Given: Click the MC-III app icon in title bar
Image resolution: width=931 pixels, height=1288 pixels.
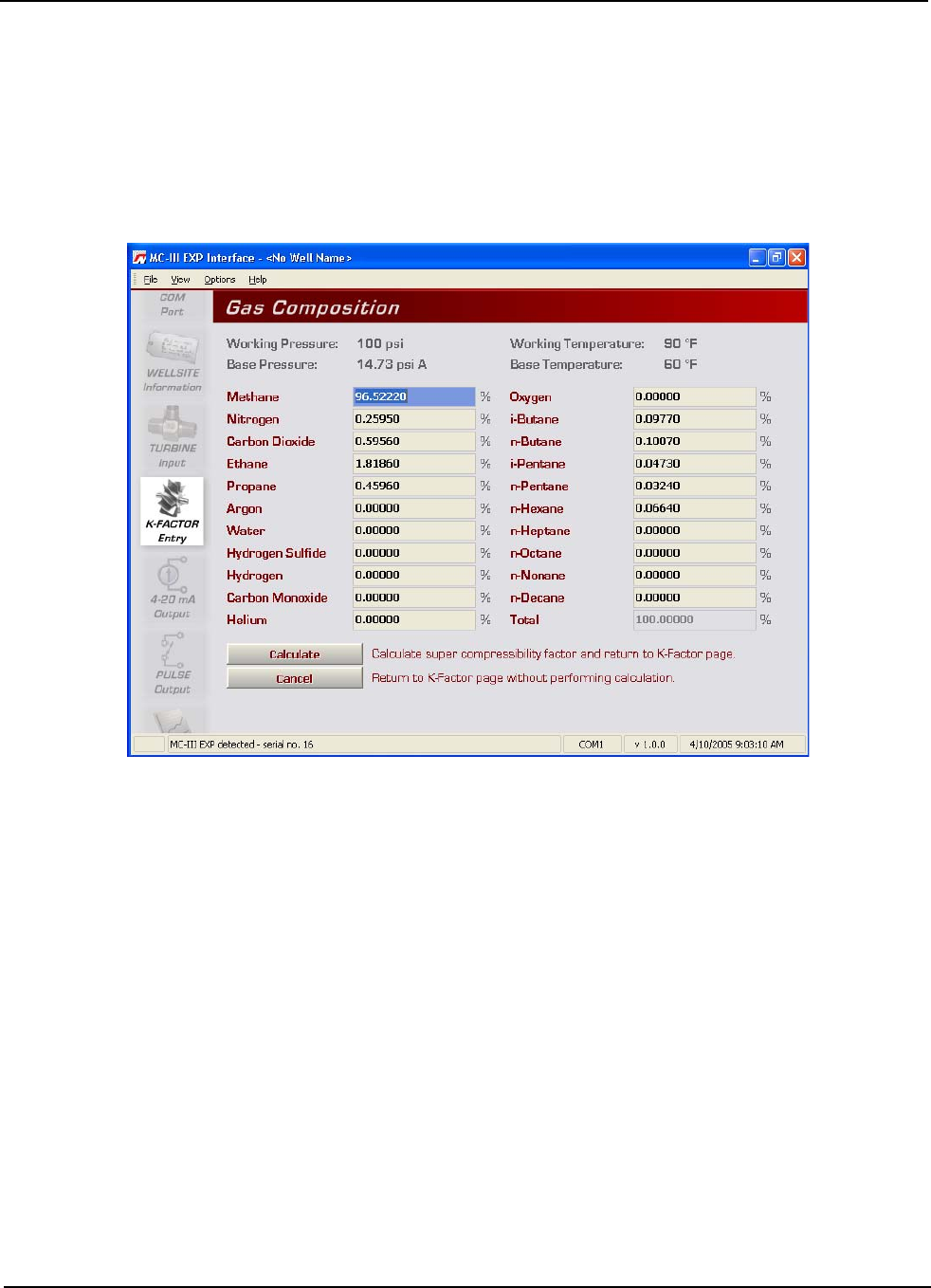Looking at the screenshot, I should (139, 257).
